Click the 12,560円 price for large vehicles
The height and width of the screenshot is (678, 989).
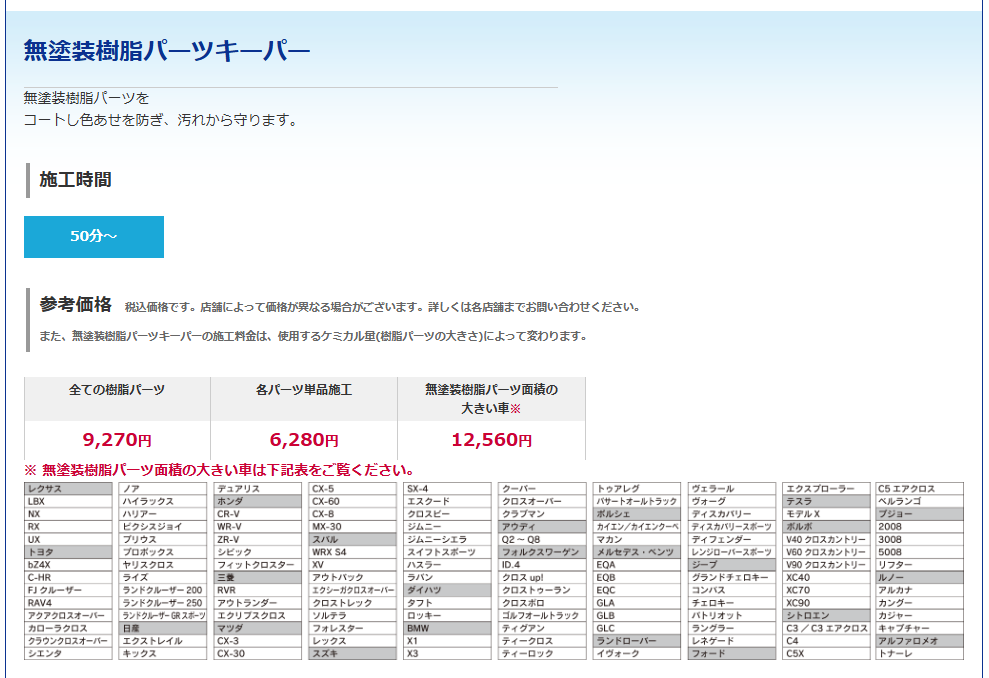[491, 439]
